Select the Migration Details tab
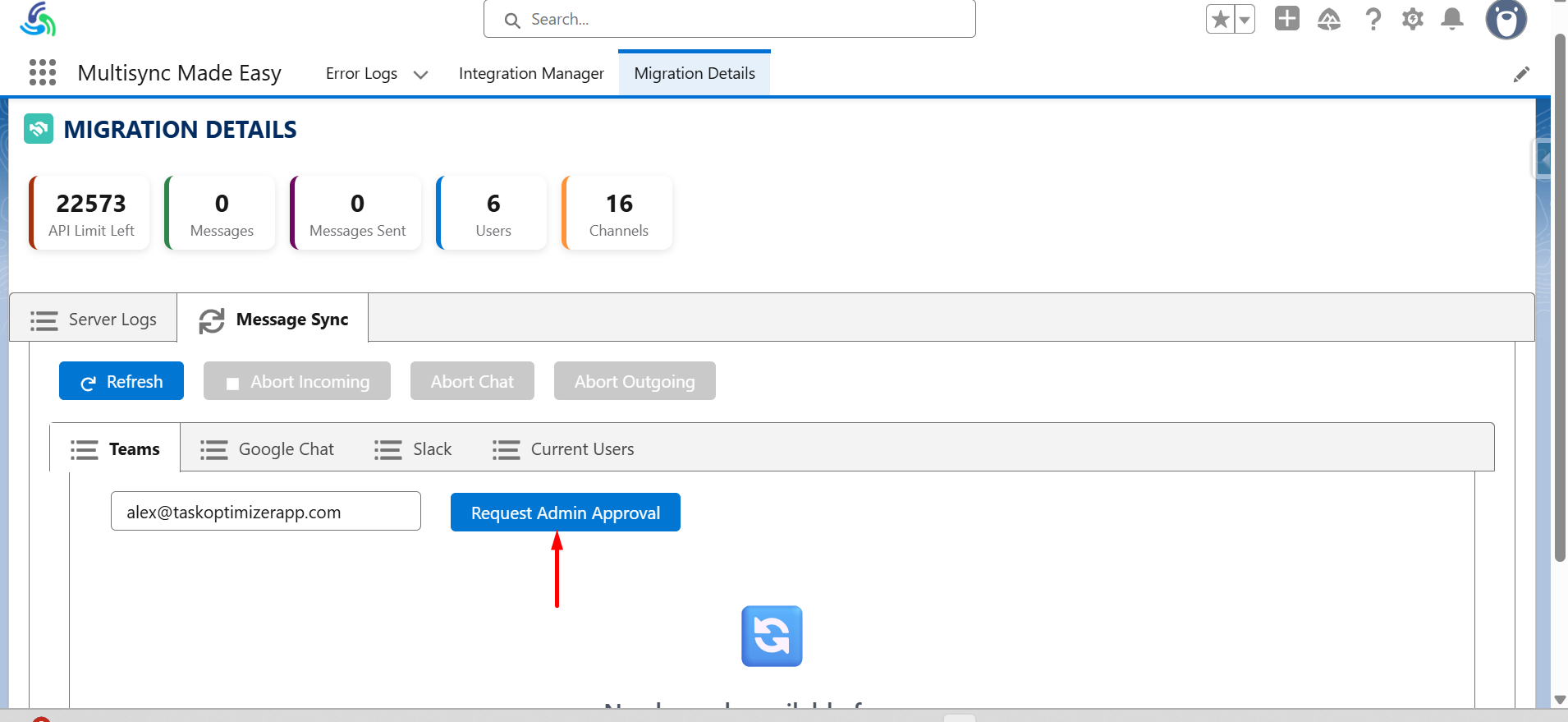Image resolution: width=1568 pixels, height=722 pixels. pos(695,74)
